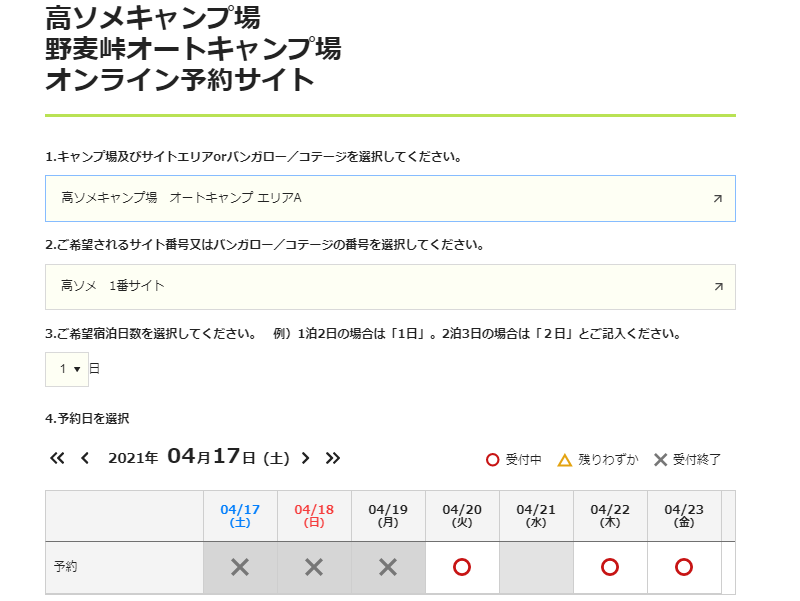Jump back a week with double-left arrow

click(x=57, y=458)
